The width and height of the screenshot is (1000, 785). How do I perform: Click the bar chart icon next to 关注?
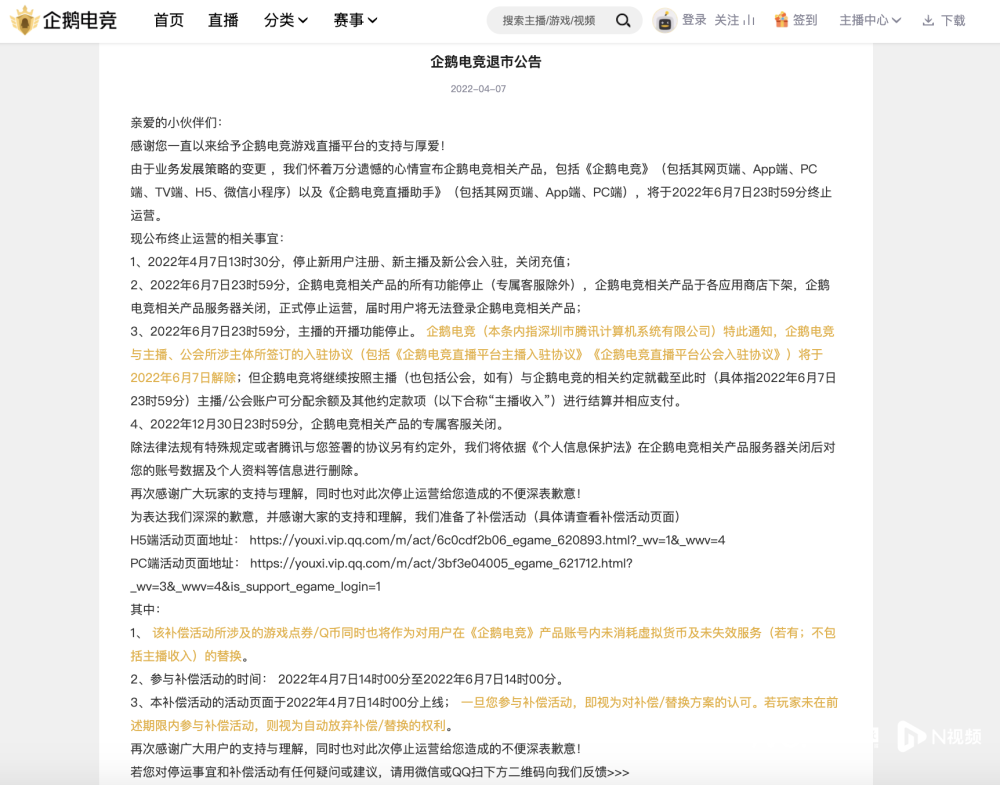coord(749,20)
